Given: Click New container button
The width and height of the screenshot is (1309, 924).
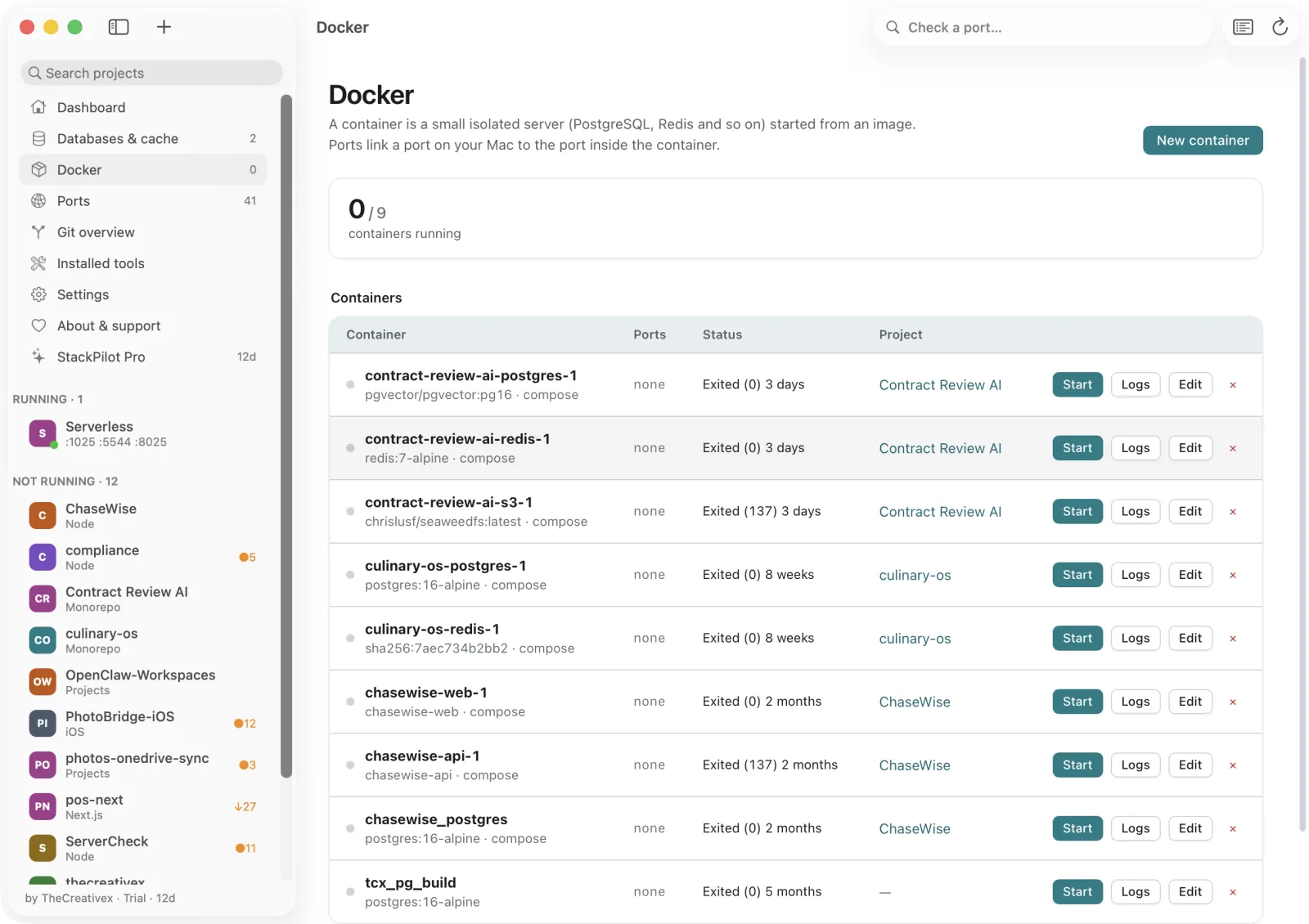Looking at the screenshot, I should (x=1203, y=140).
